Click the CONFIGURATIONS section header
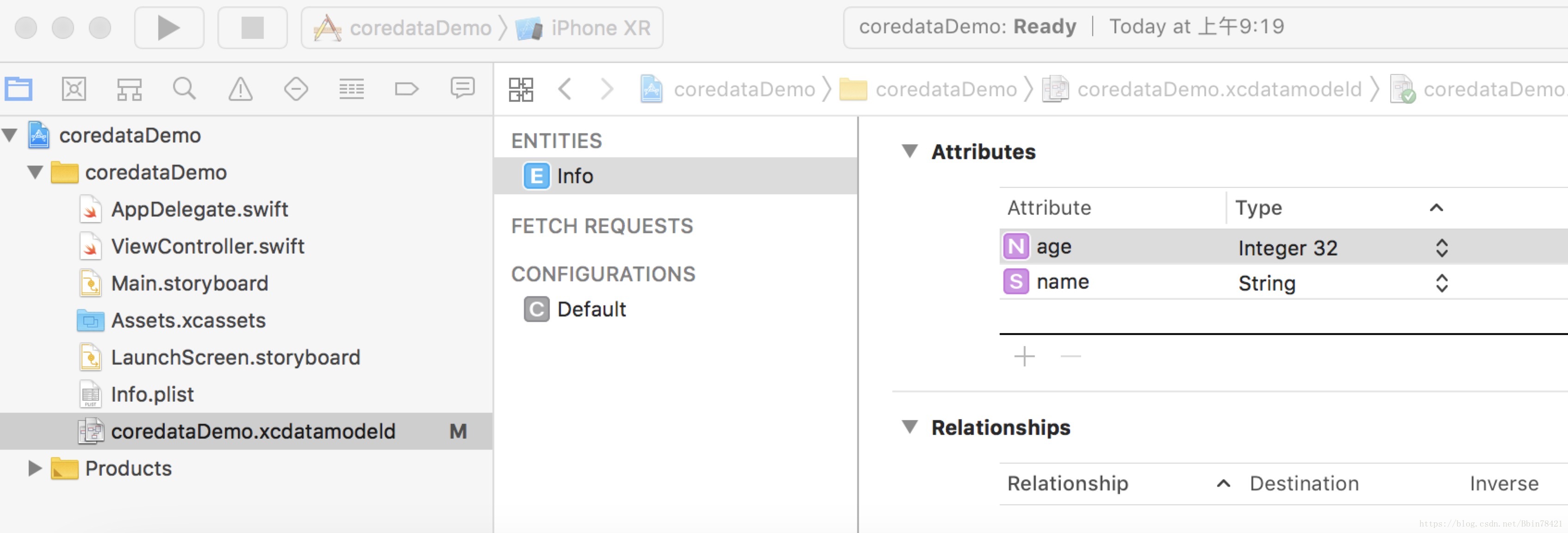 pos(603,274)
